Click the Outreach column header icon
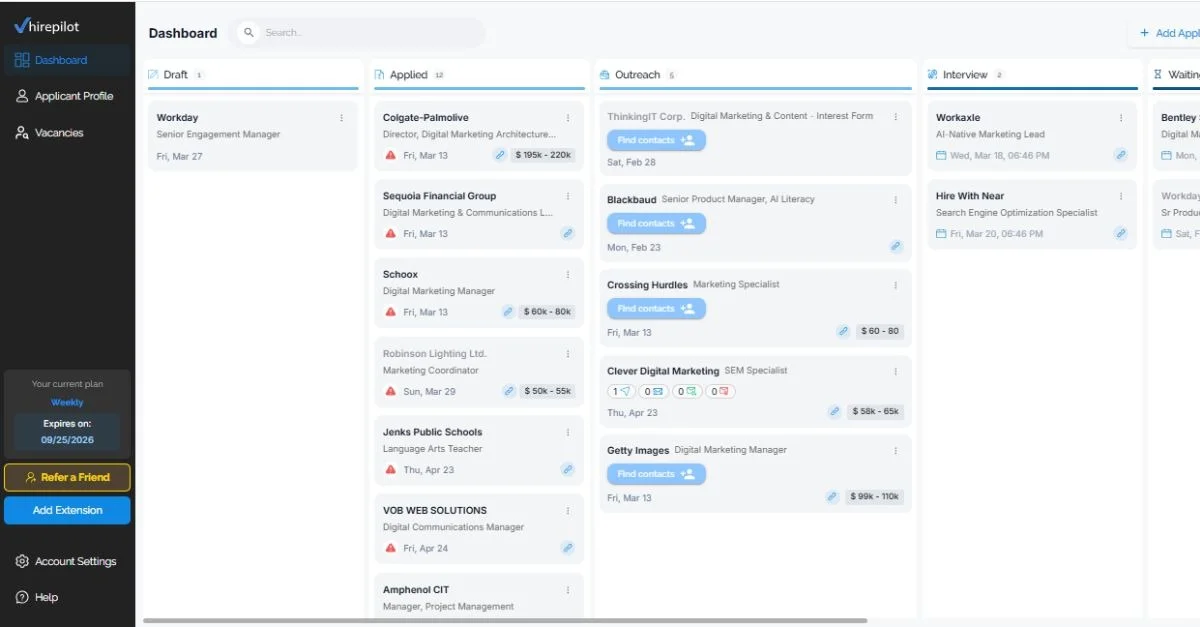The width and height of the screenshot is (1200, 627). [x=605, y=75]
